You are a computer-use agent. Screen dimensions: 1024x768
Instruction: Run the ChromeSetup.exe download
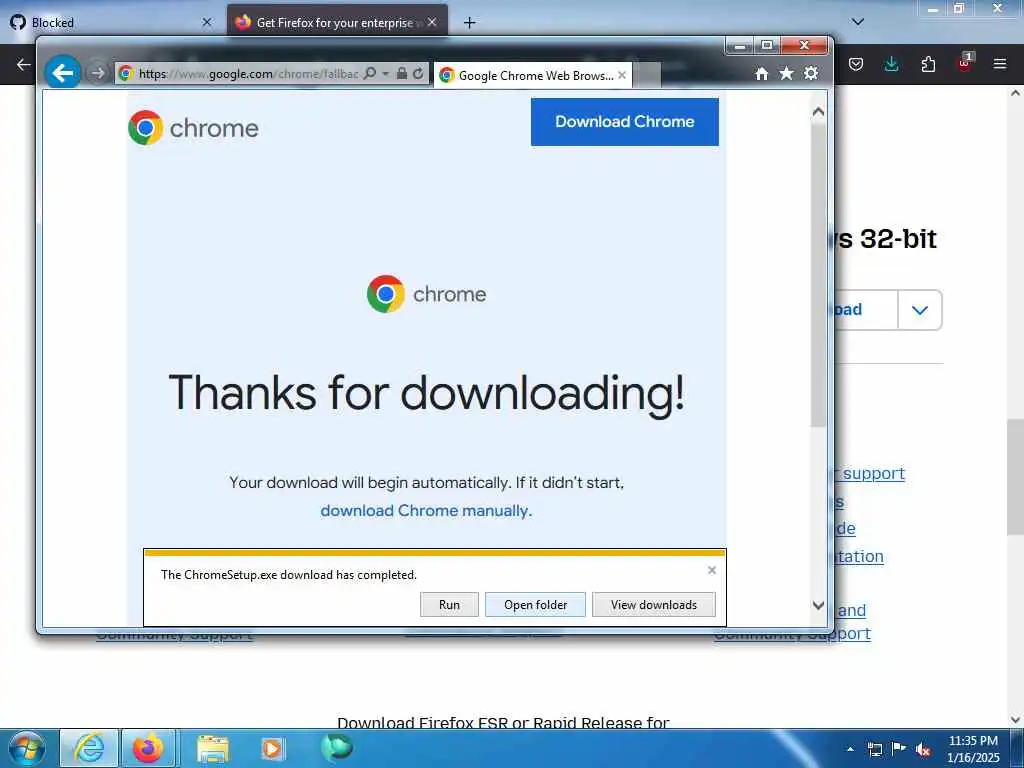(449, 605)
